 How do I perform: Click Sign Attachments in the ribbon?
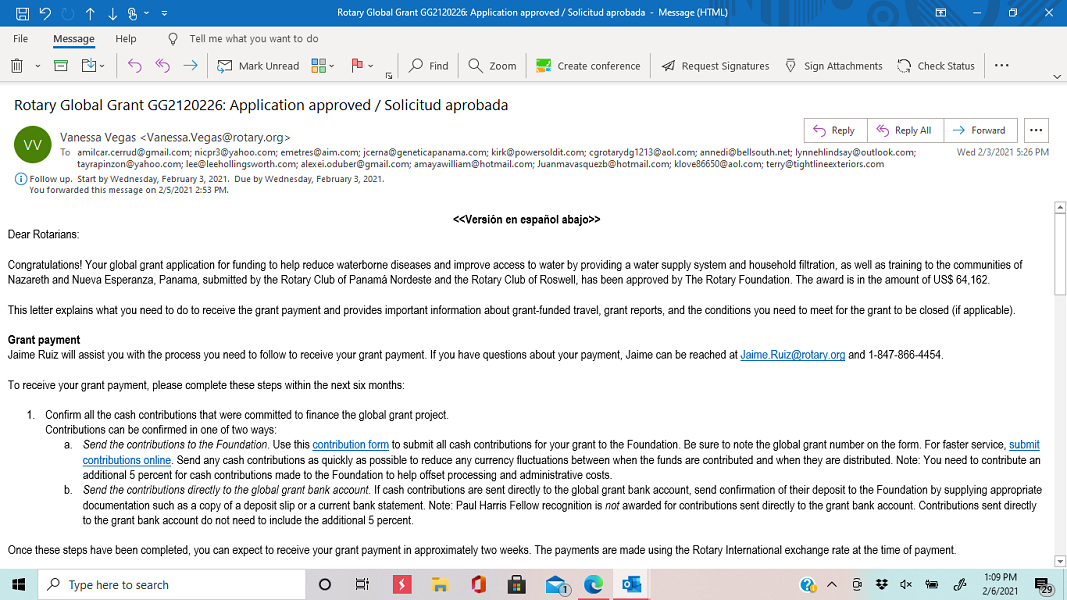[833, 66]
